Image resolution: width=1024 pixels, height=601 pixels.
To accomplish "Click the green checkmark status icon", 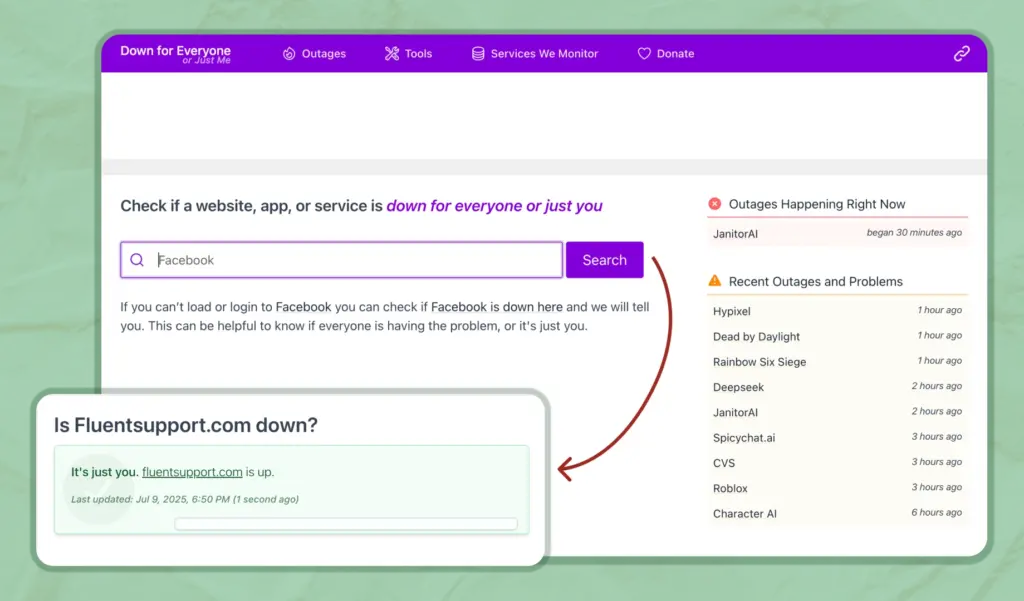I will (x=99, y=489).
